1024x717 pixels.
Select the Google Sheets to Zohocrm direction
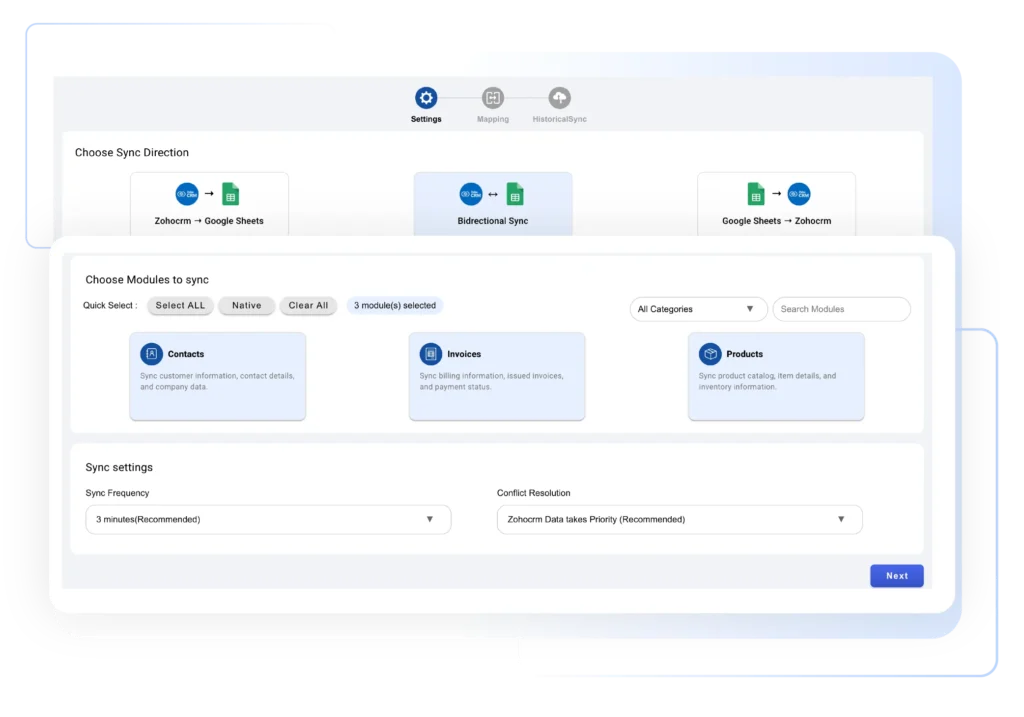776,205
